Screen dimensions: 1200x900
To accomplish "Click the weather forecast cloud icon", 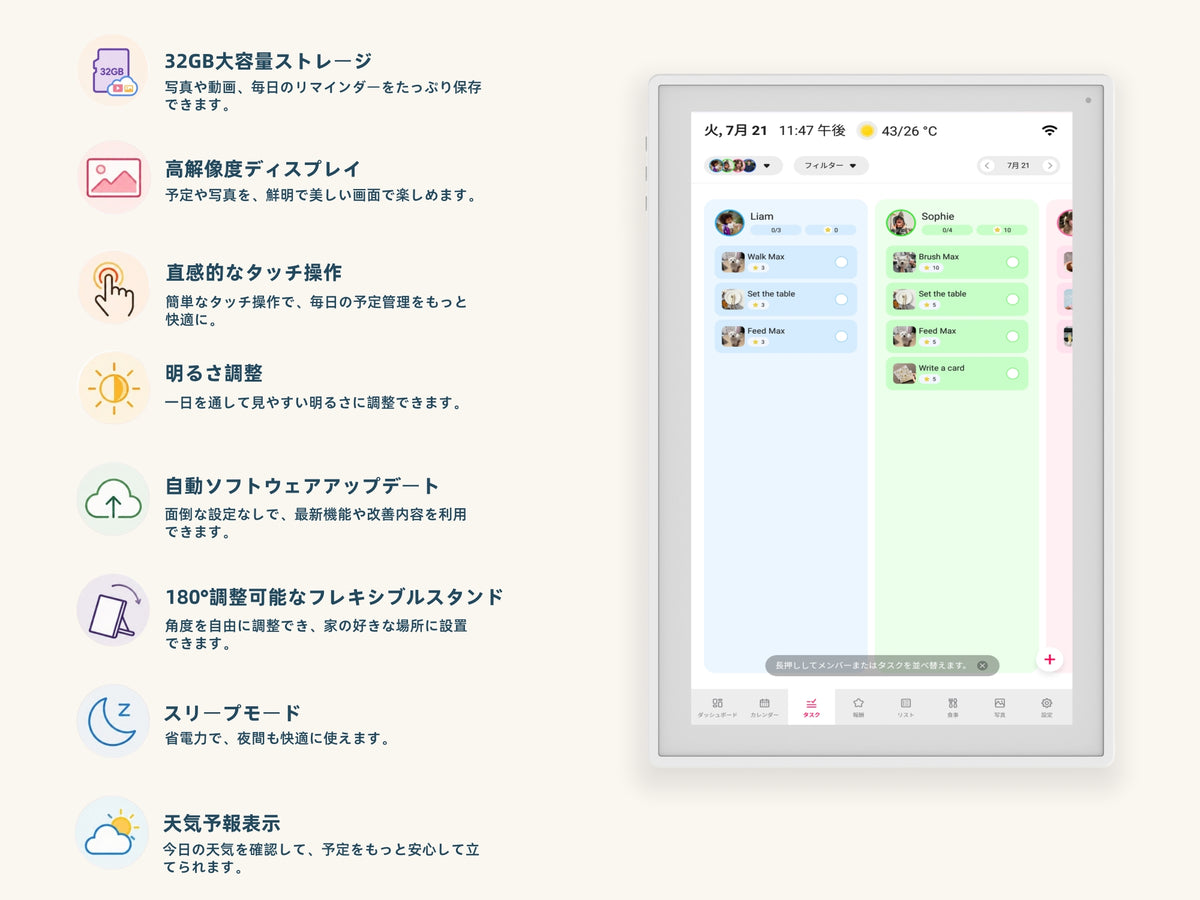I will (x=112, y=832).
